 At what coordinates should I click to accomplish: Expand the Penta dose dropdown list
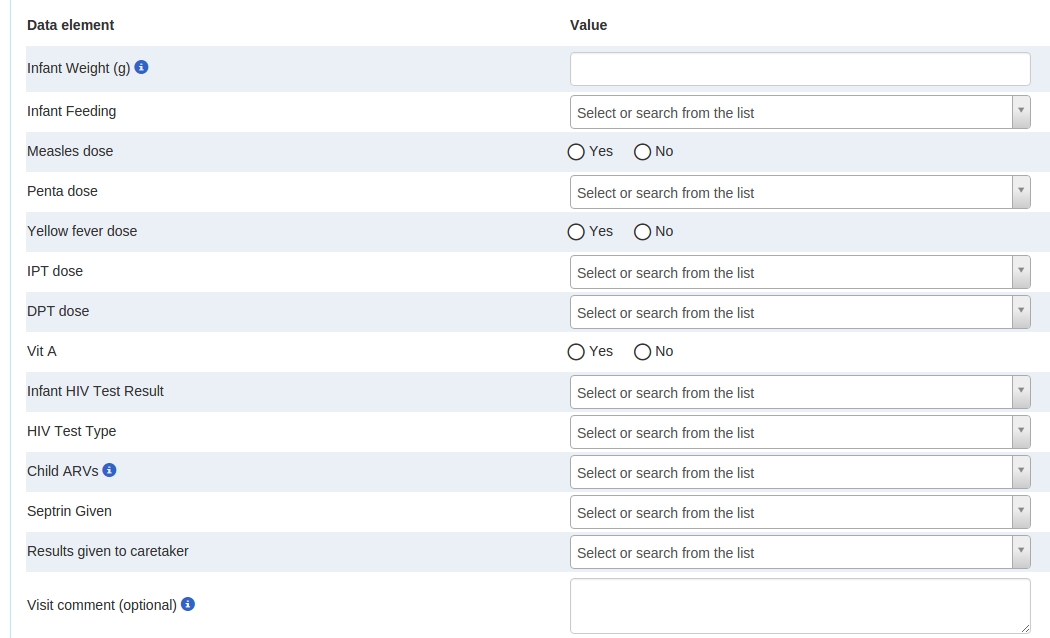pyautogui.click(x=800, y=192)
